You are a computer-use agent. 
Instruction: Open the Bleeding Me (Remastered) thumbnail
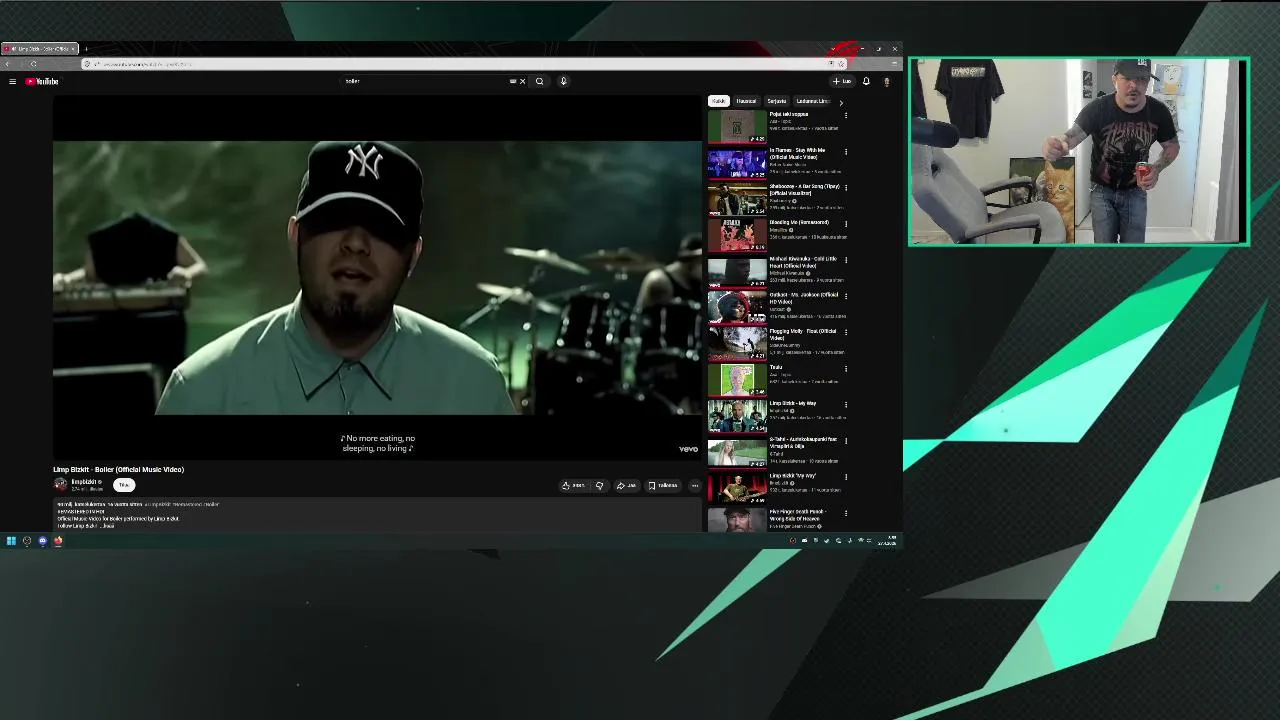(737, 235)
